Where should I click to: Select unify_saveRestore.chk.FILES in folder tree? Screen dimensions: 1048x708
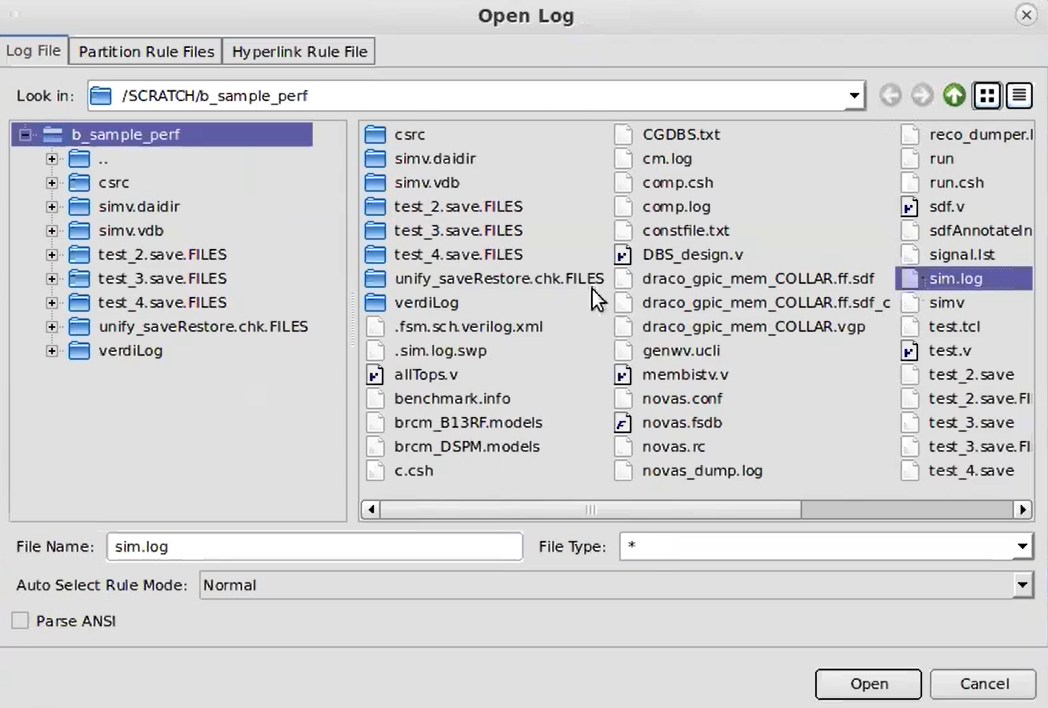189,327
